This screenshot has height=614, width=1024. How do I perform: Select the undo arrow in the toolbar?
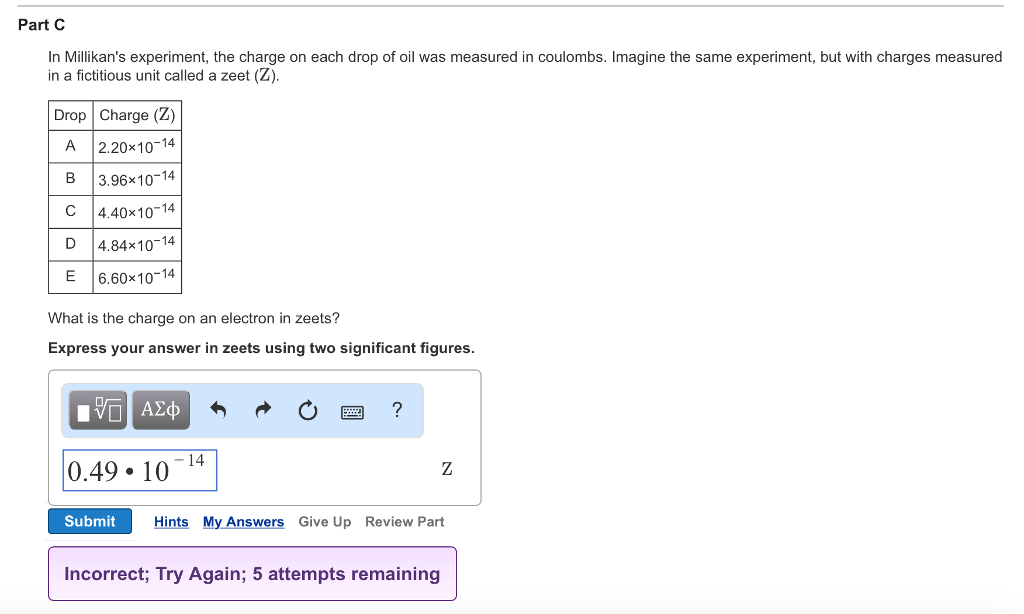point(219,409)
